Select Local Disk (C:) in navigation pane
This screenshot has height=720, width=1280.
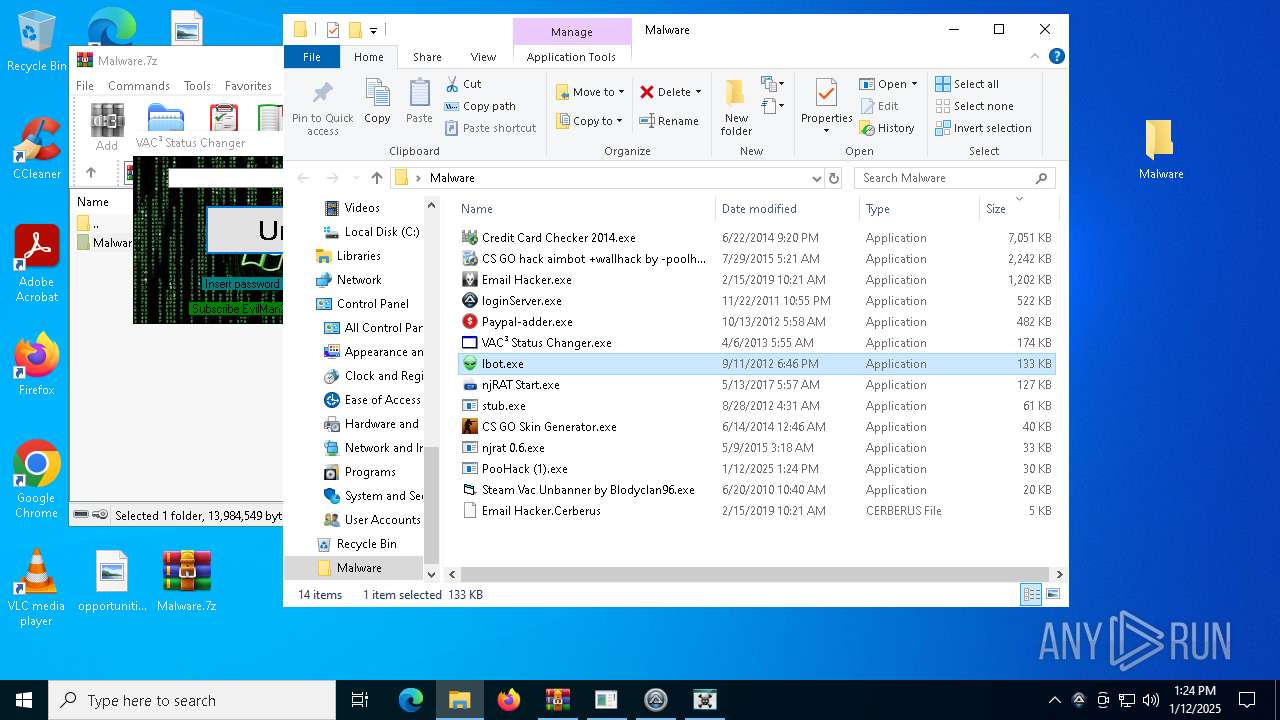[x=371, y=232]
